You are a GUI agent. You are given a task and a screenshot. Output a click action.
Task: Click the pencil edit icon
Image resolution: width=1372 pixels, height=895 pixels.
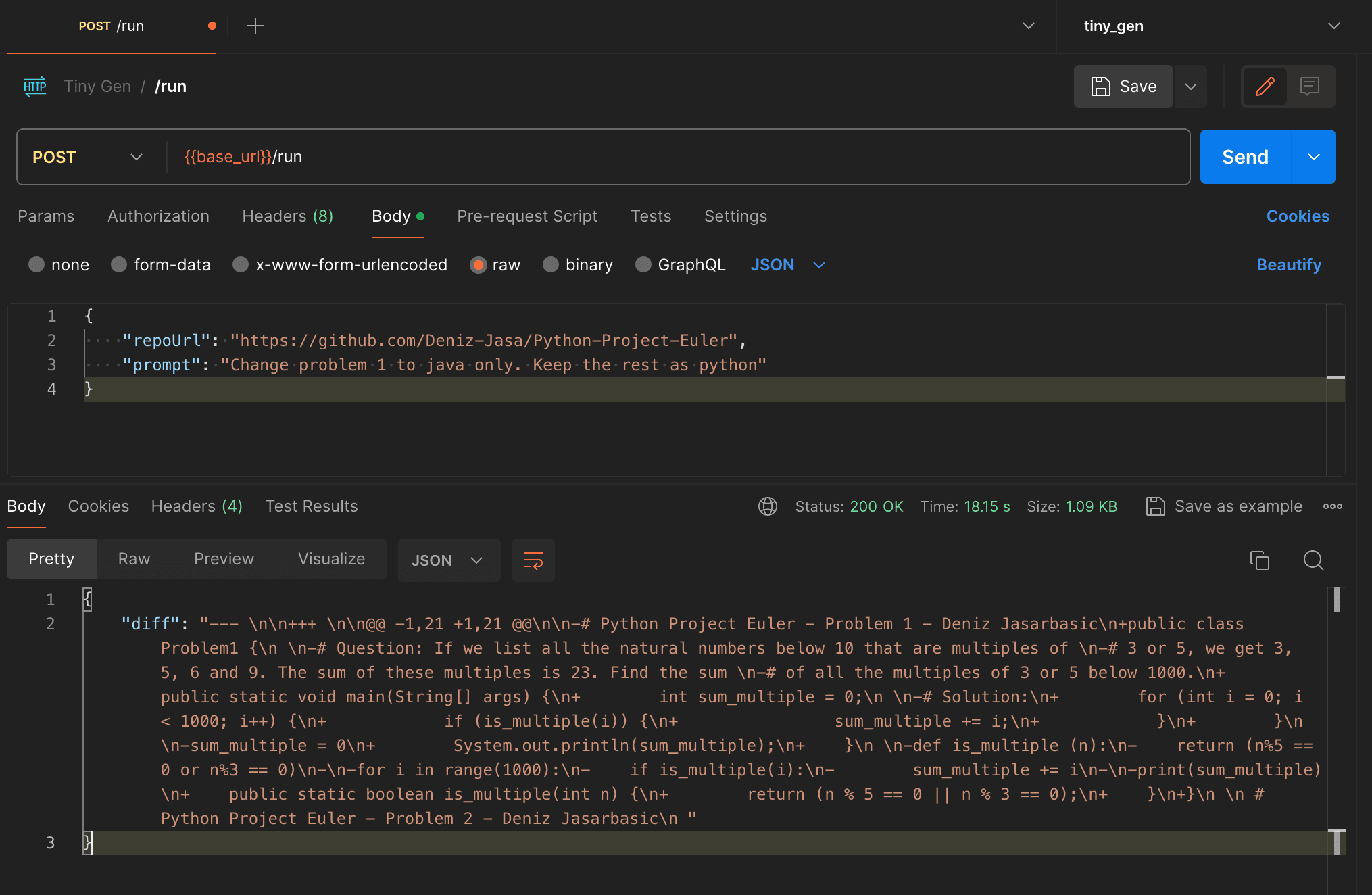[x=1265, y=87]
